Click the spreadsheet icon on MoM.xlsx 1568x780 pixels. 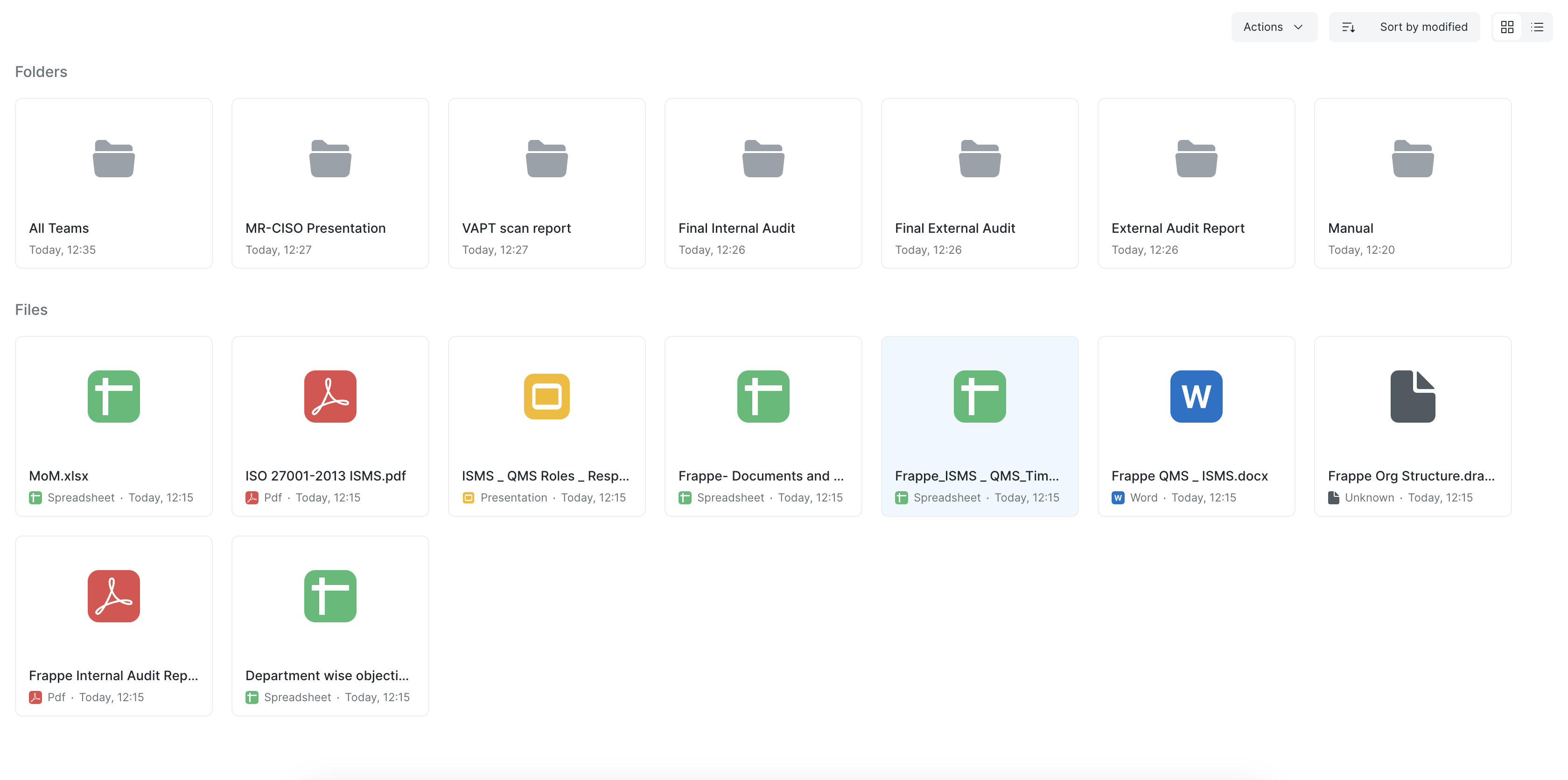(x=113, y=397)
